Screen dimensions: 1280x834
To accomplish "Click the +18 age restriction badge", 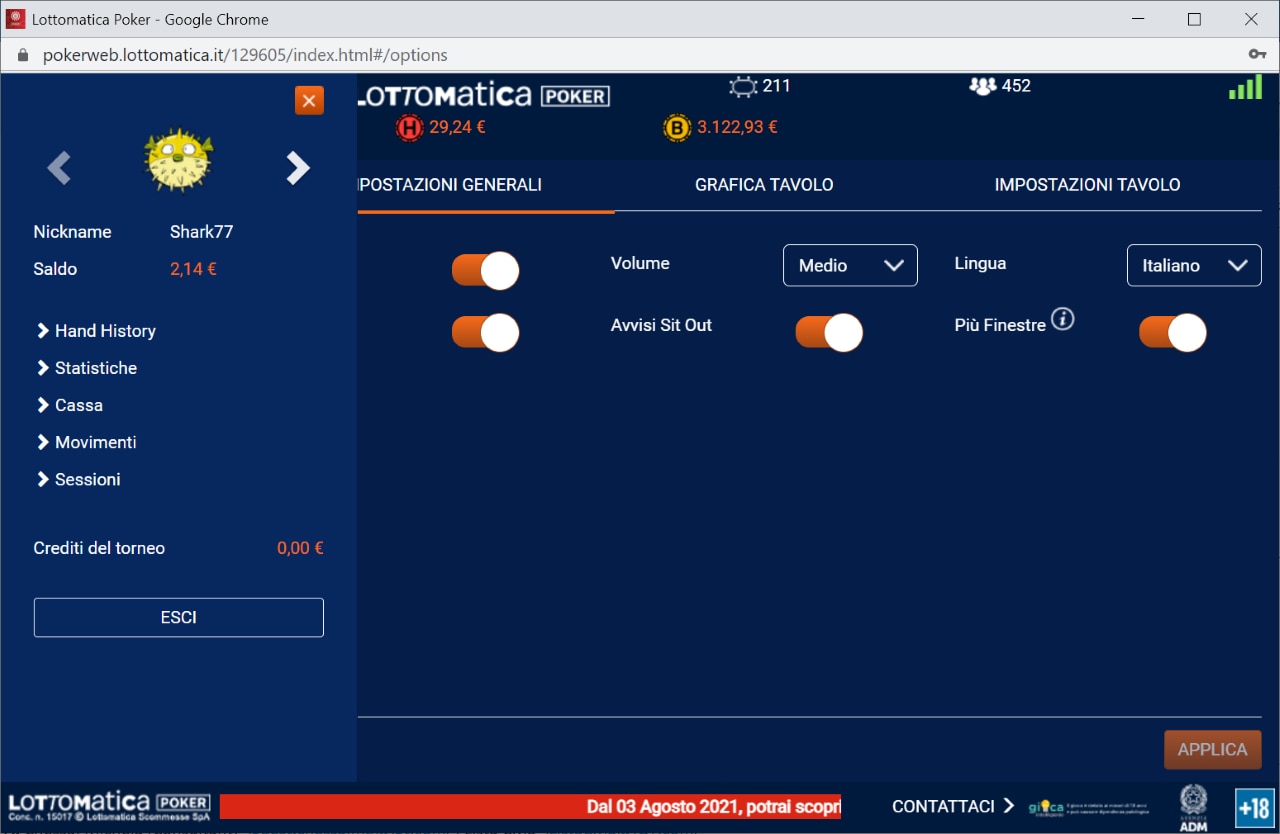I will pyautogui.click(x=1254, y=808).
